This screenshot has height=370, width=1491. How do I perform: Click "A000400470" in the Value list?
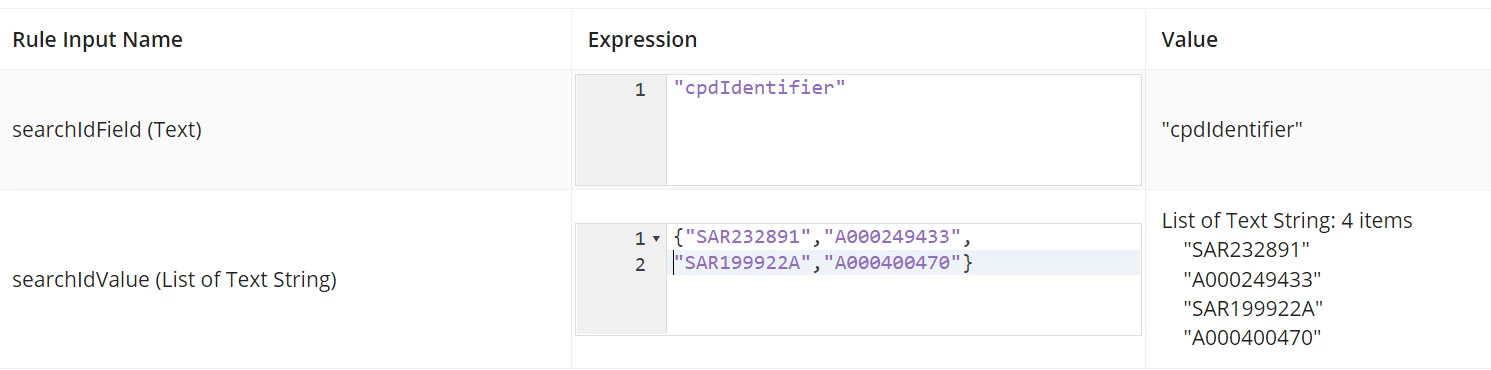(1252, 338)
